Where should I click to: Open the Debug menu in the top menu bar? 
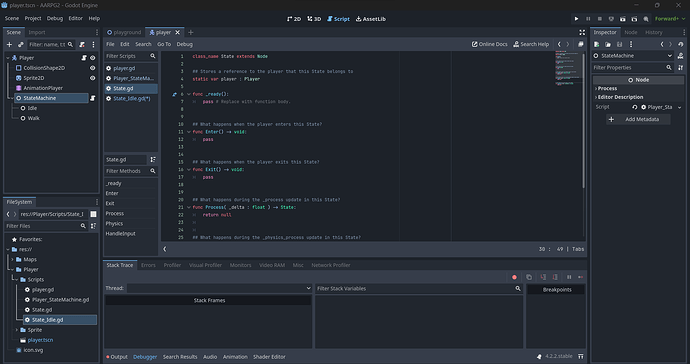pyautogui.click(x=55, y=18)
